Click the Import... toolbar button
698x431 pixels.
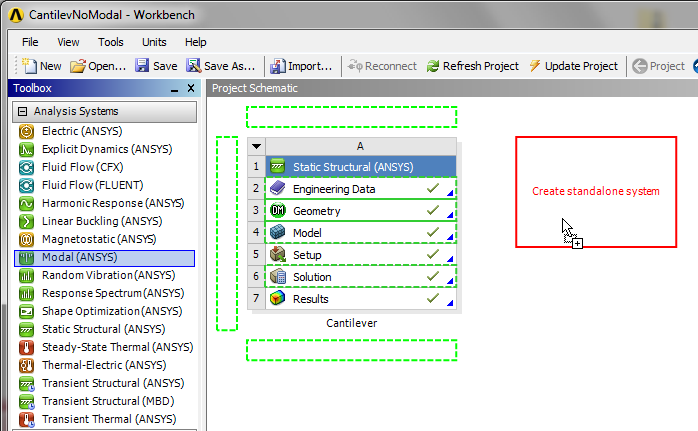coord(301,66)
